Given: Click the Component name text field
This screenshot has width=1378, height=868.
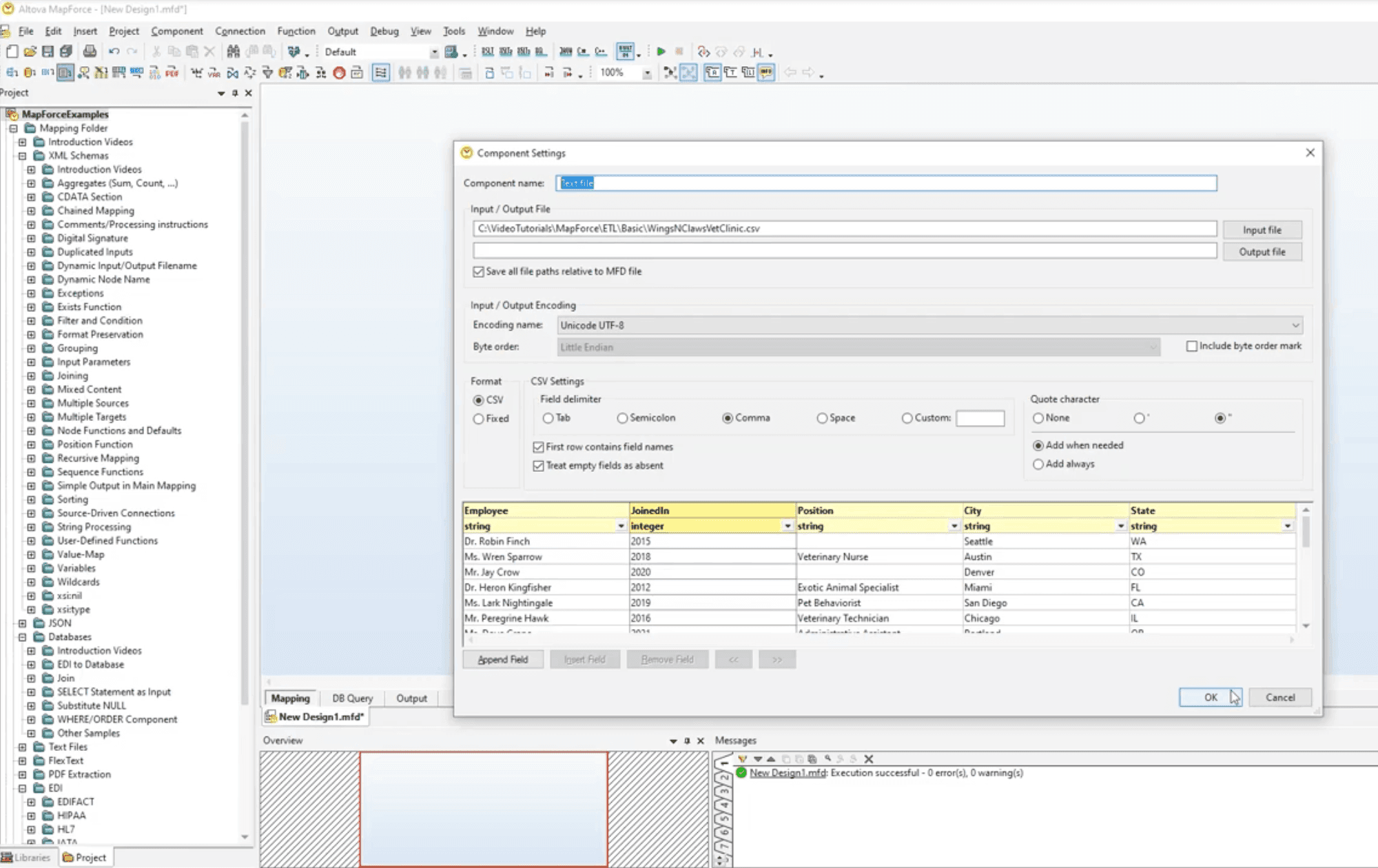Looking at the screenshot, I should [886, 183].
